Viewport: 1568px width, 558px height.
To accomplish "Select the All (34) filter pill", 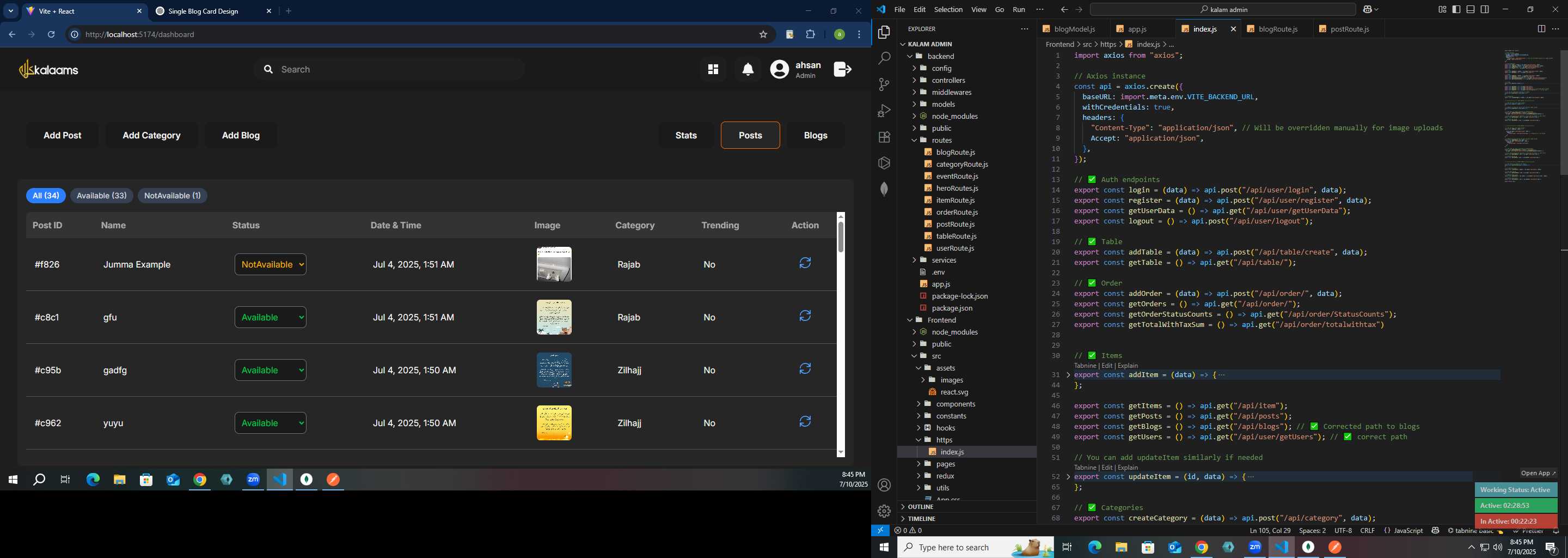I will 46,196.
